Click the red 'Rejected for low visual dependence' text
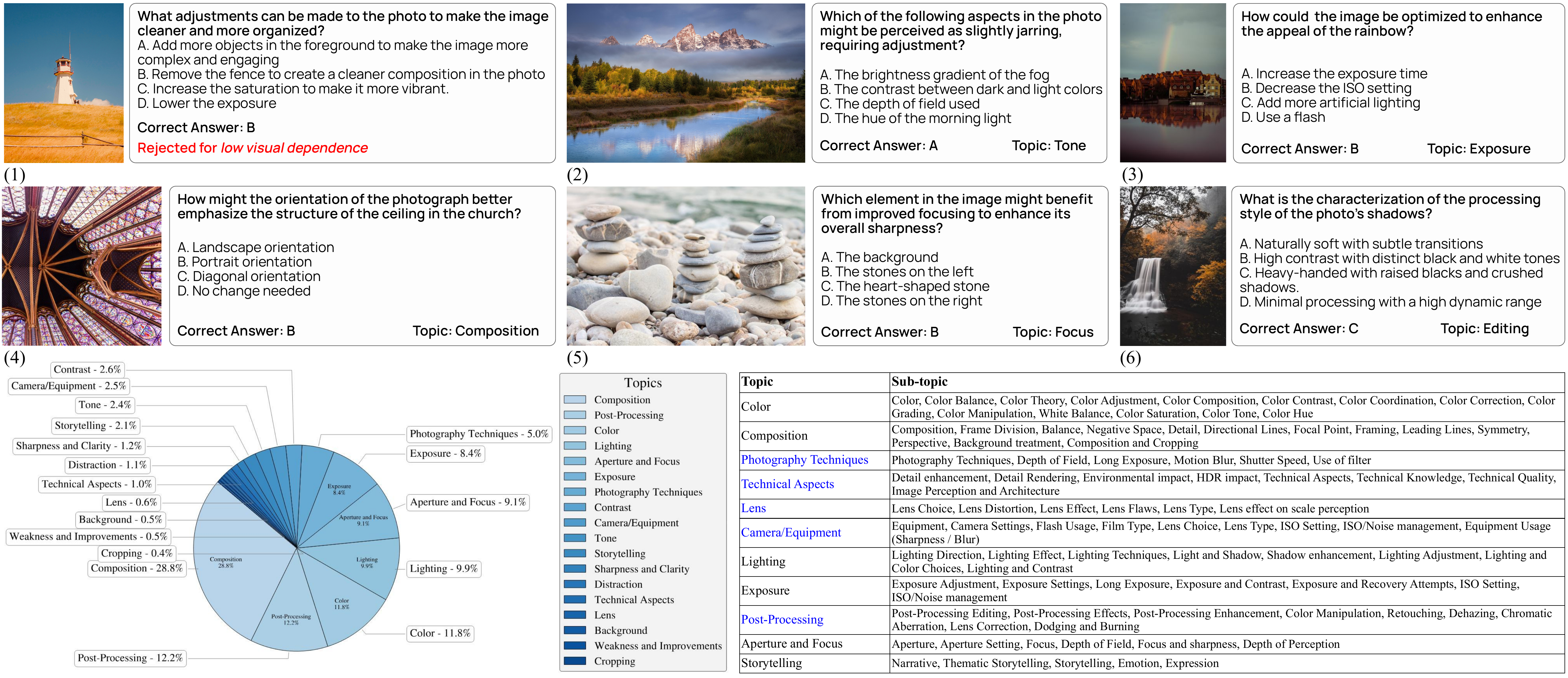Viewport: 1568px width, 678px height. [x=253, y=148]
